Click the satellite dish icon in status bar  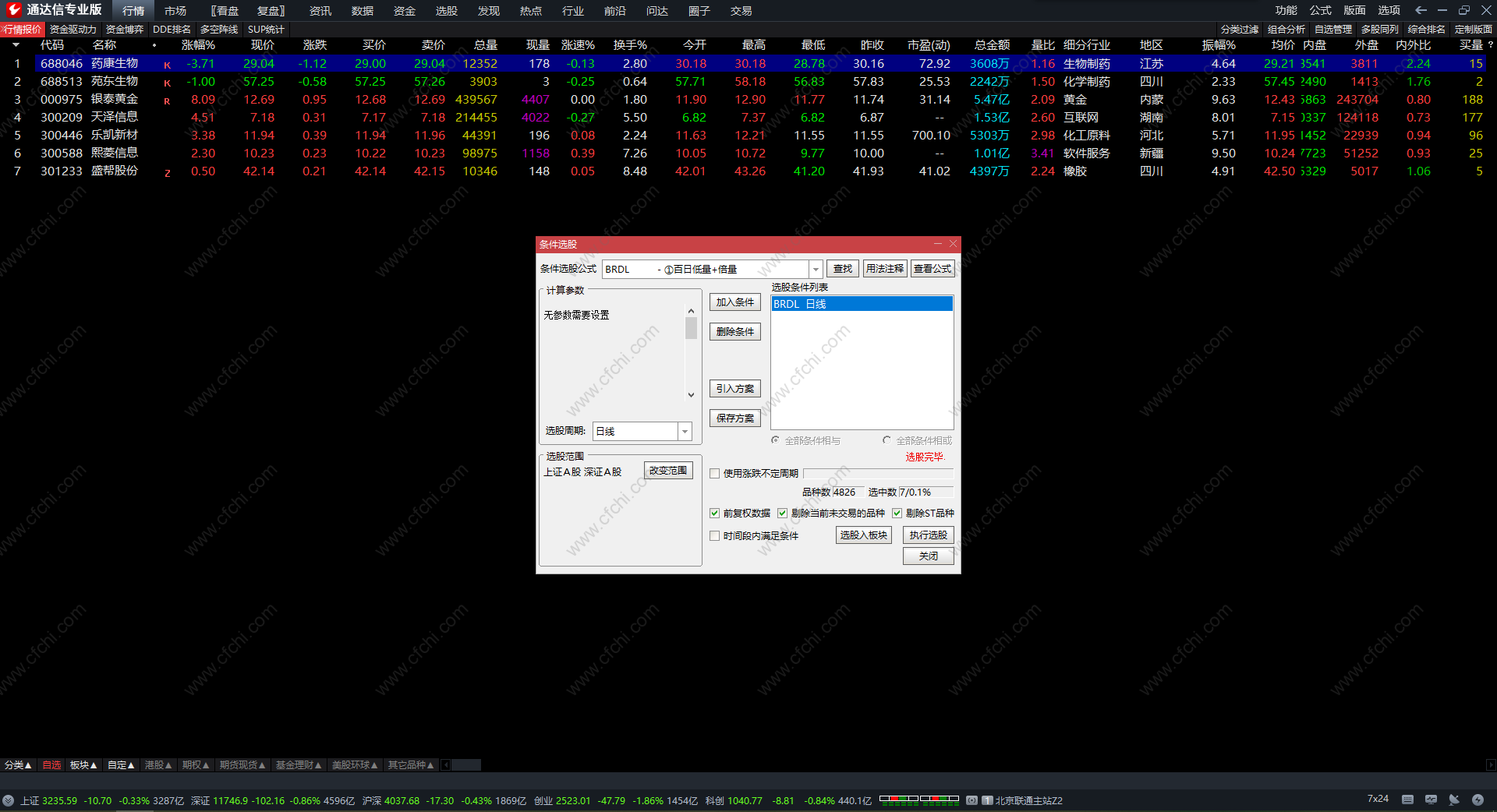1454,800
